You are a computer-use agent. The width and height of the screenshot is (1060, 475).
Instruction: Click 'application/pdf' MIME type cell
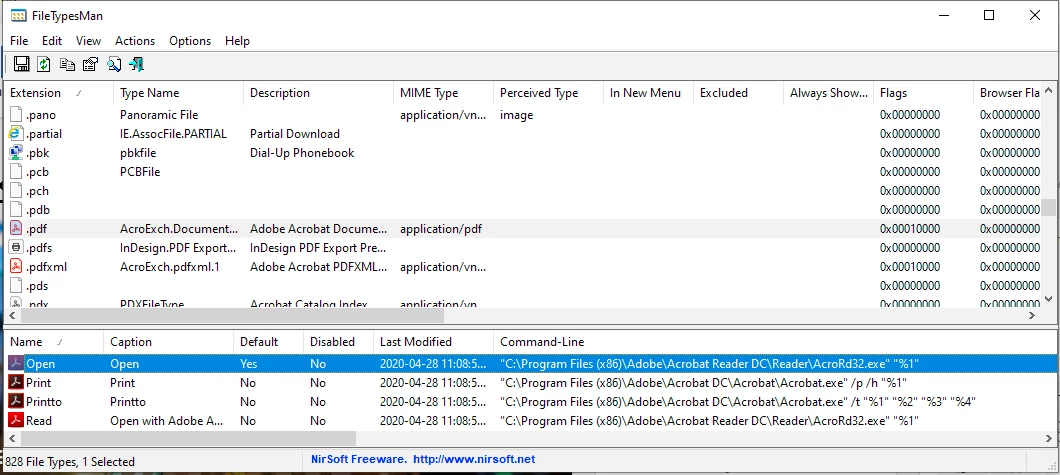pyautogui.click(x=441, y=229)
